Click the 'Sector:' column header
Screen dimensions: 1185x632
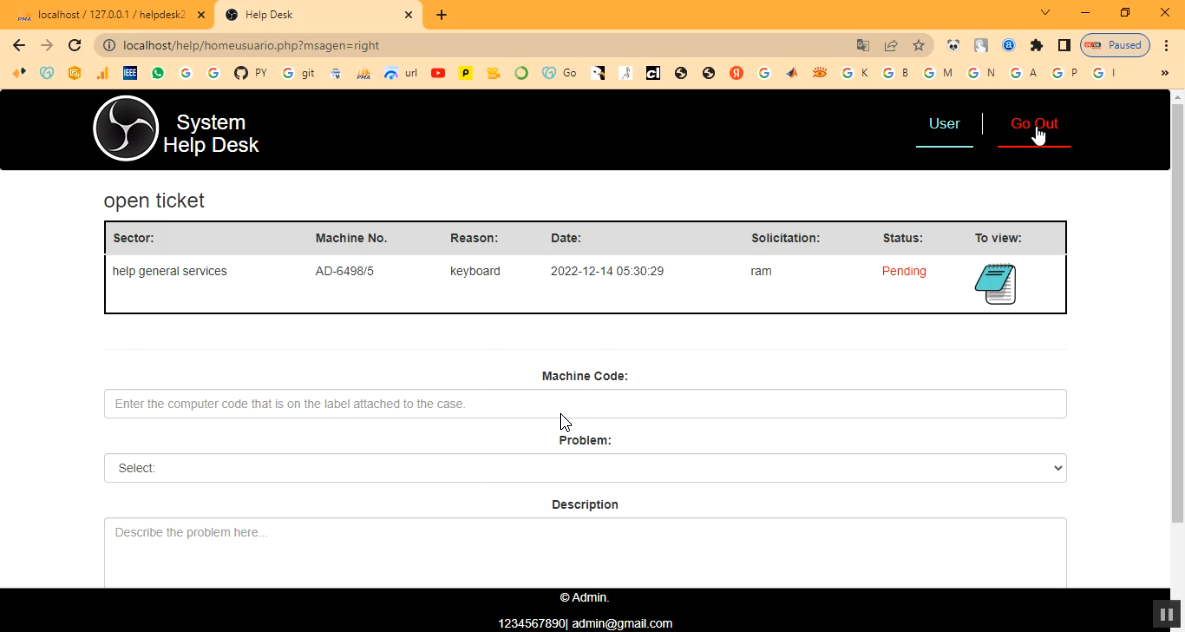[133, 237]
